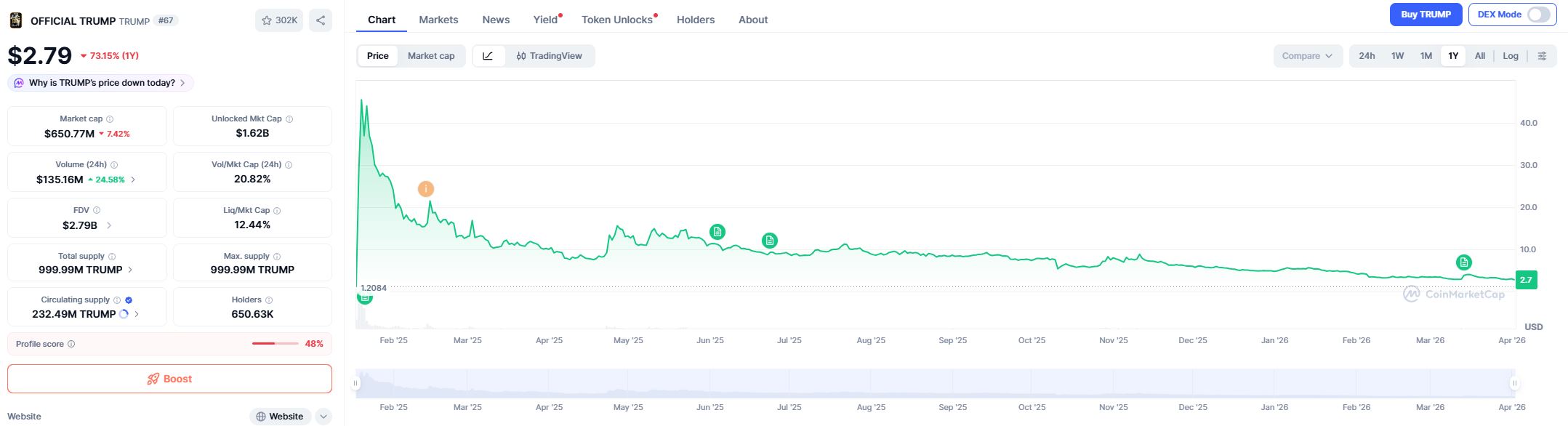1568x426 pixels.
Task: Open the Token Unlocks tab
Action: (617, 20)
